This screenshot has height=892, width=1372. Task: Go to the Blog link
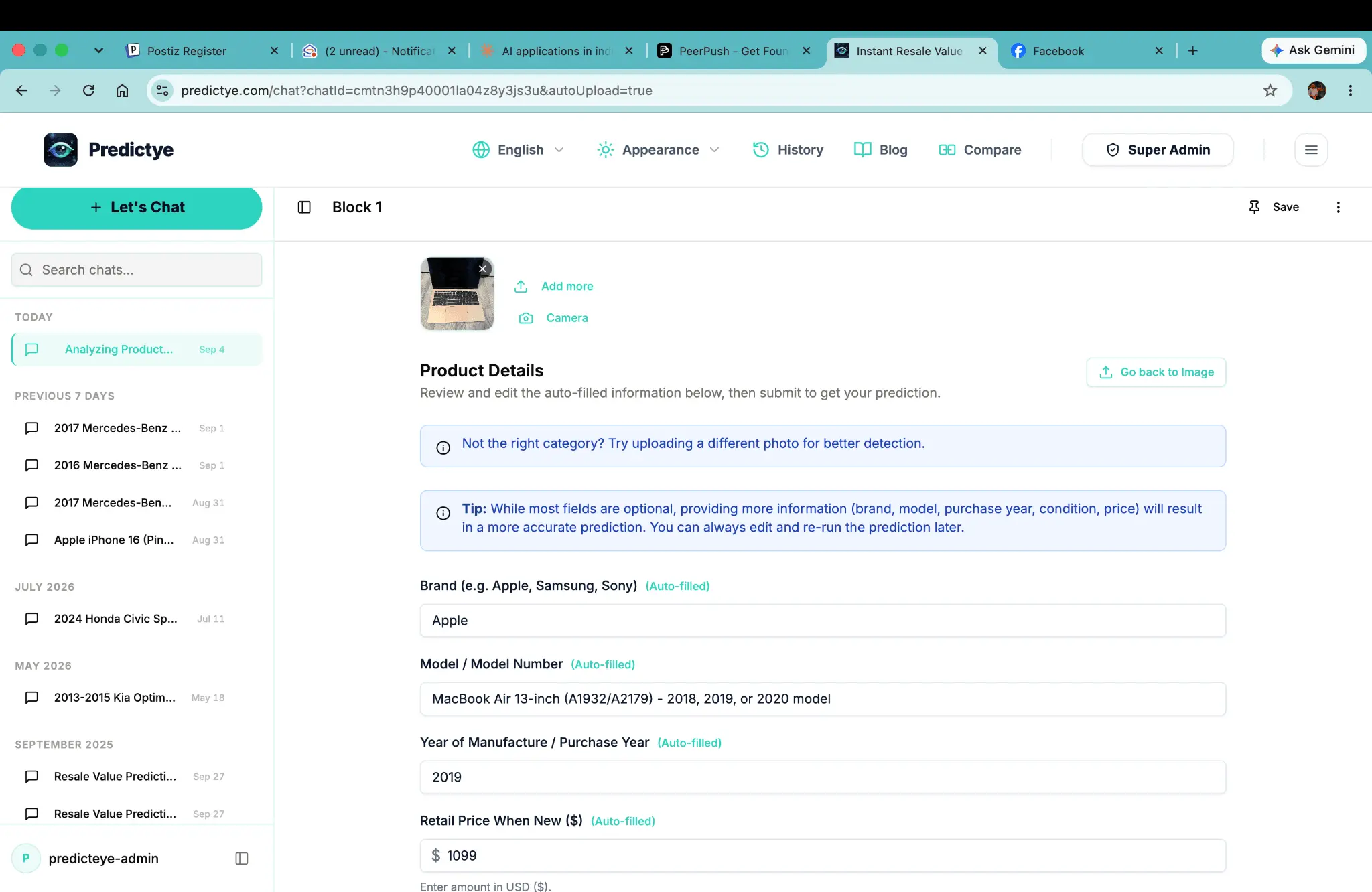pos(881,149)
